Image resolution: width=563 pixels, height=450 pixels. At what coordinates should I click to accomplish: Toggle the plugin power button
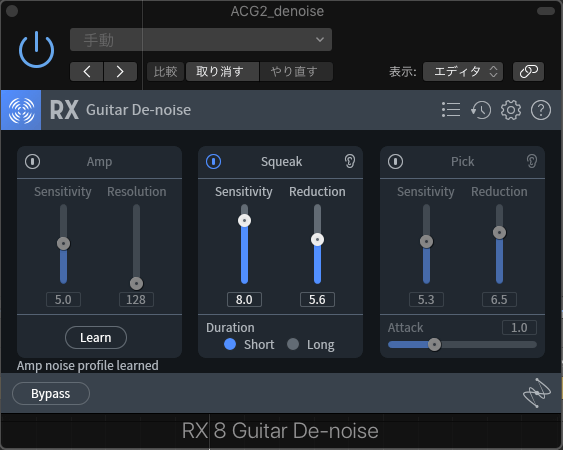click(x=36, y=50)
